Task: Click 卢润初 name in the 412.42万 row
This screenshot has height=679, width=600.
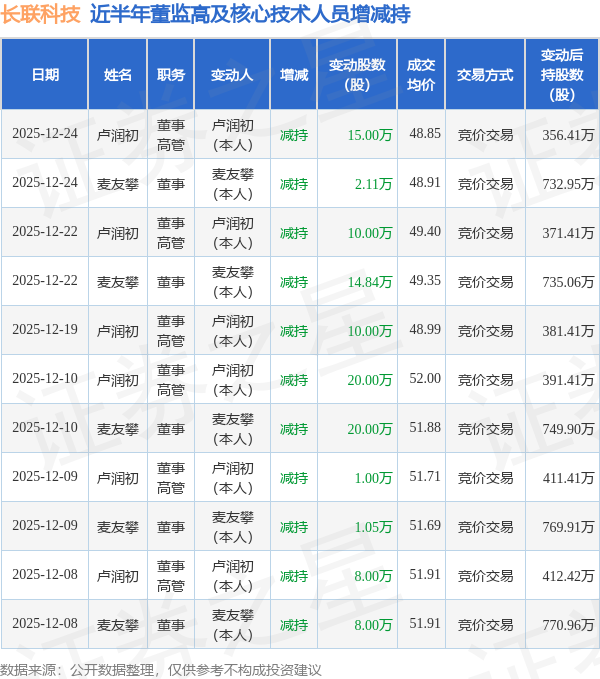Action: [117, 576]
